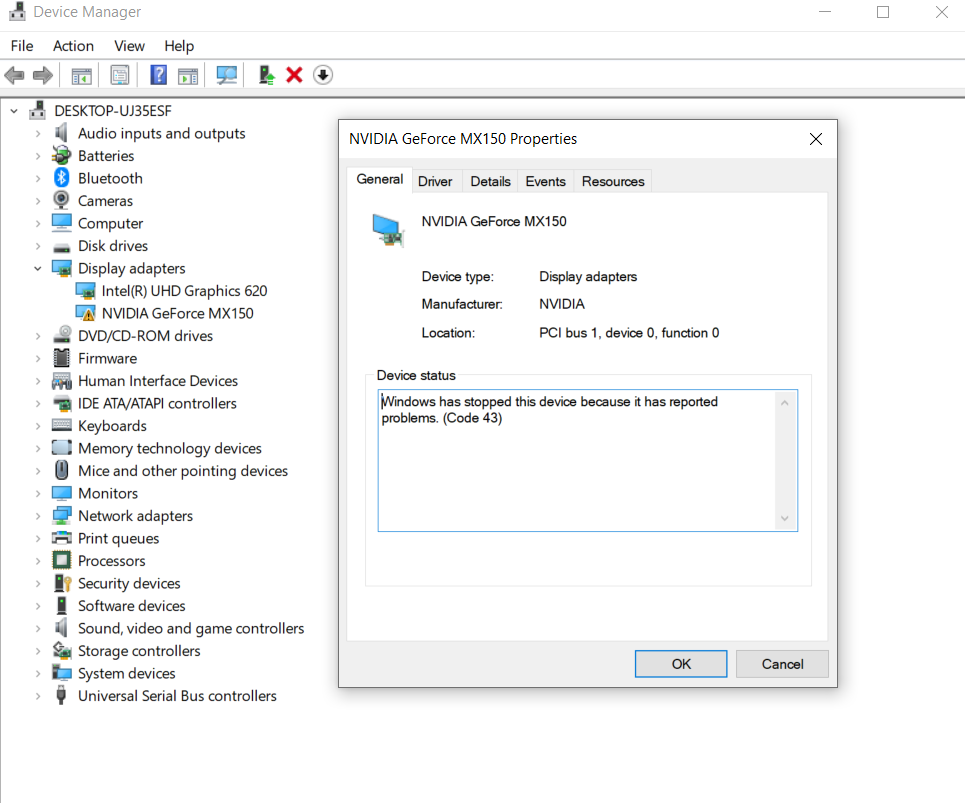Viewport: 965px width, 803px height.
Task: Click the Security devices icon
Action: click(62, 583)
